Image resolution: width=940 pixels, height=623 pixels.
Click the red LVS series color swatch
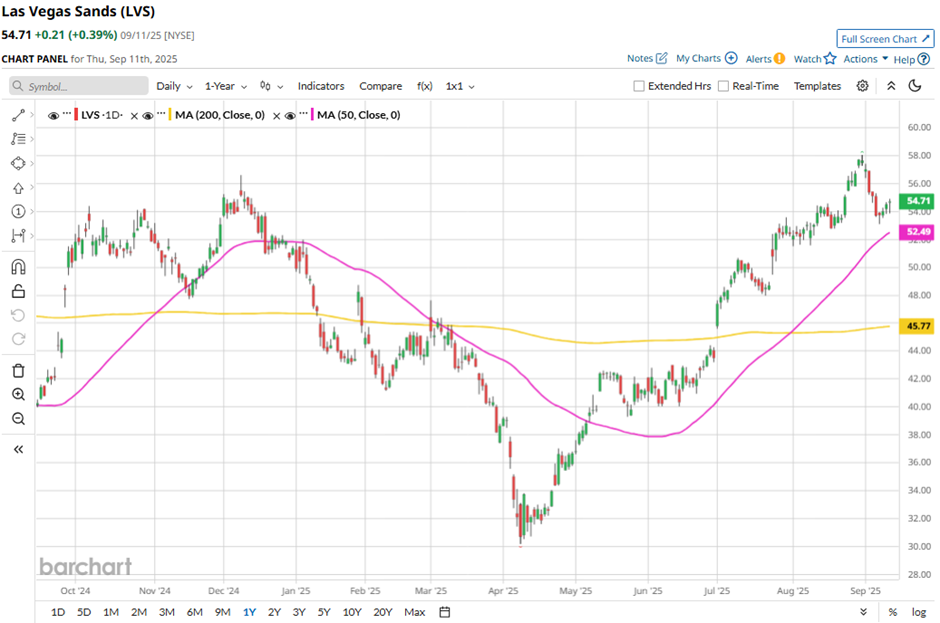pyautogui.click(x=76, y=115)
